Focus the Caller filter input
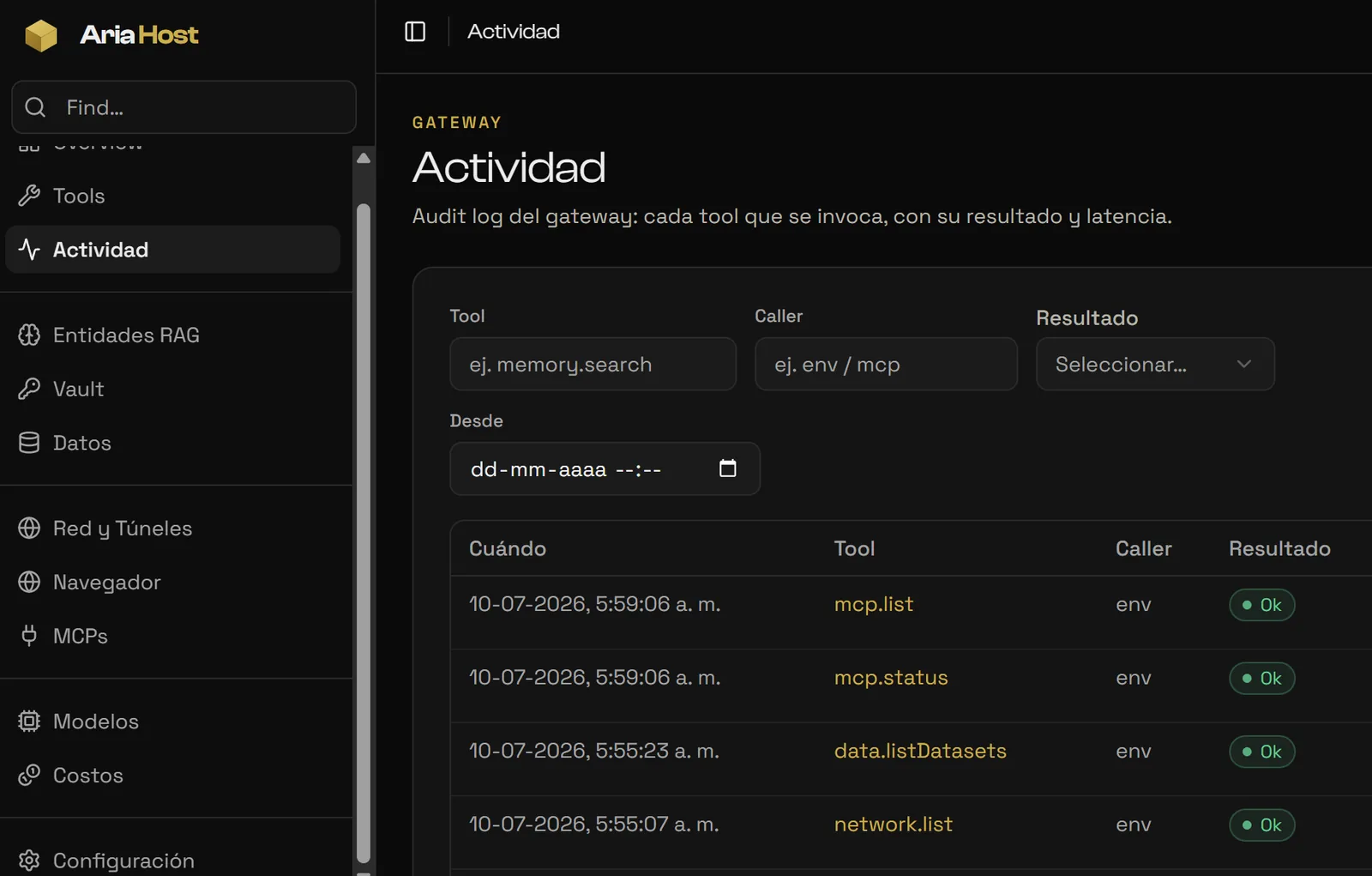Screen dimensions: 1372x876 coord(886,364)
